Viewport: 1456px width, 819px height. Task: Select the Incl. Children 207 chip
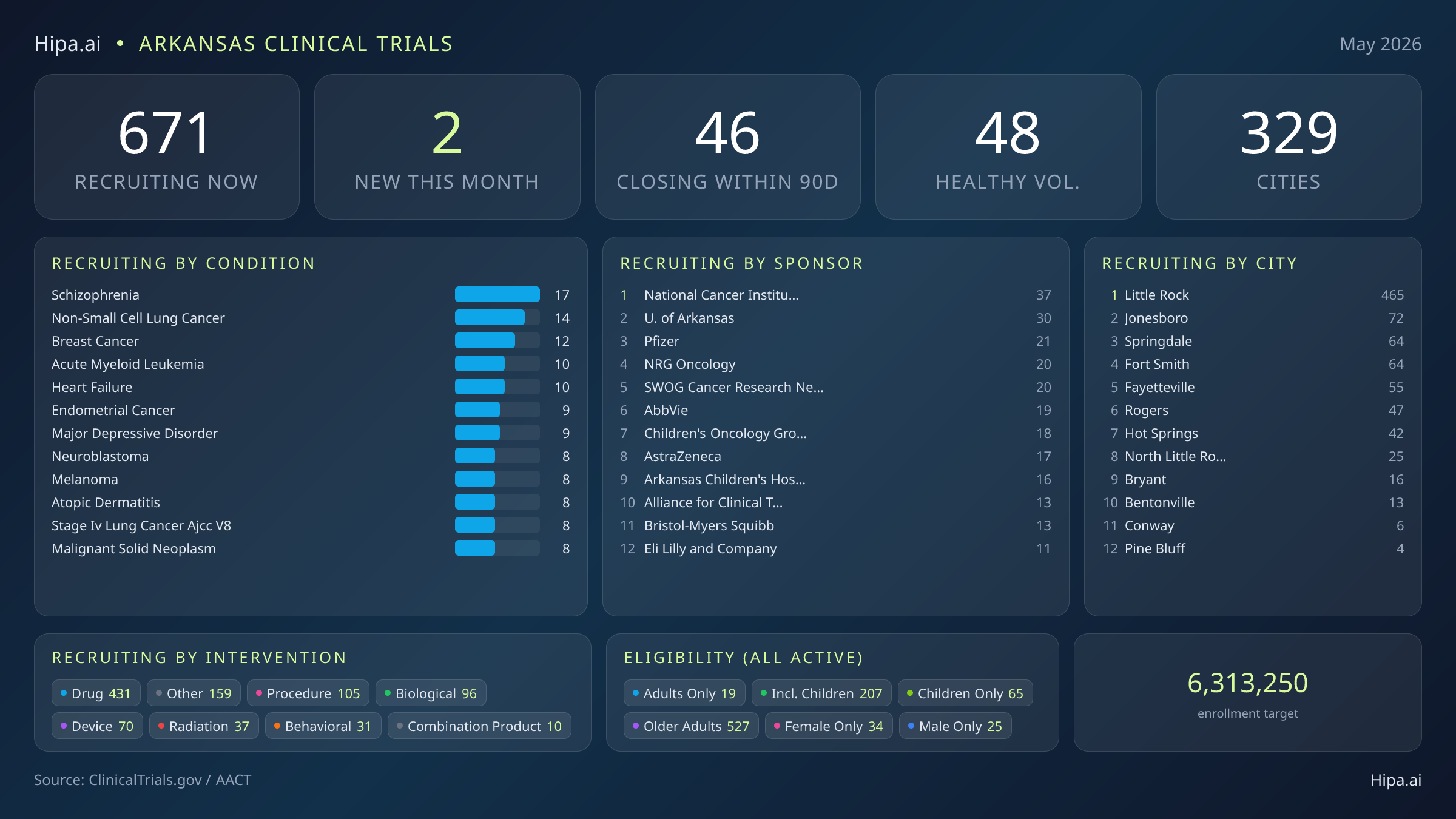[821, 693]
